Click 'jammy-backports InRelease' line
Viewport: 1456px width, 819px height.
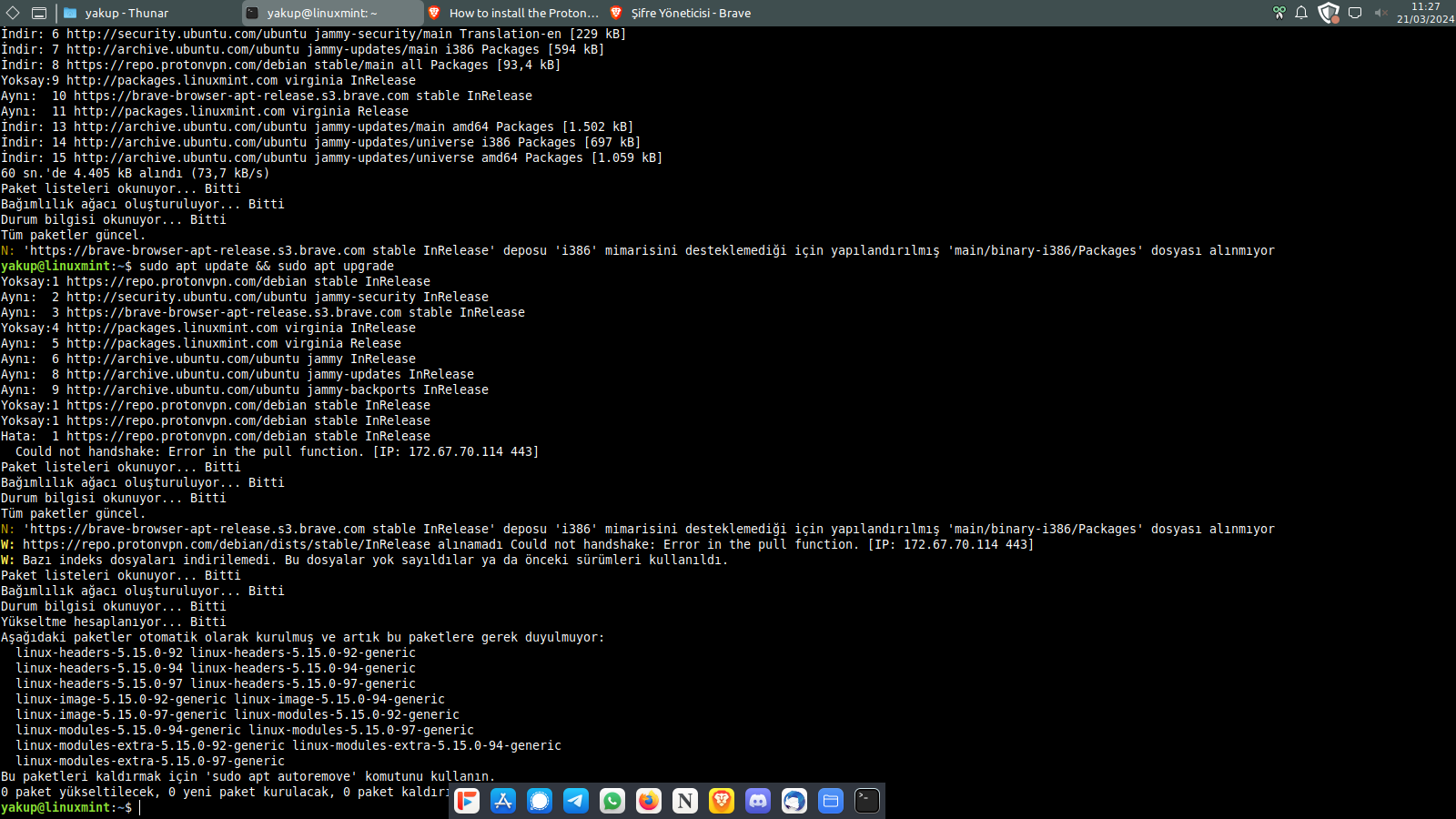coord(245,389)
